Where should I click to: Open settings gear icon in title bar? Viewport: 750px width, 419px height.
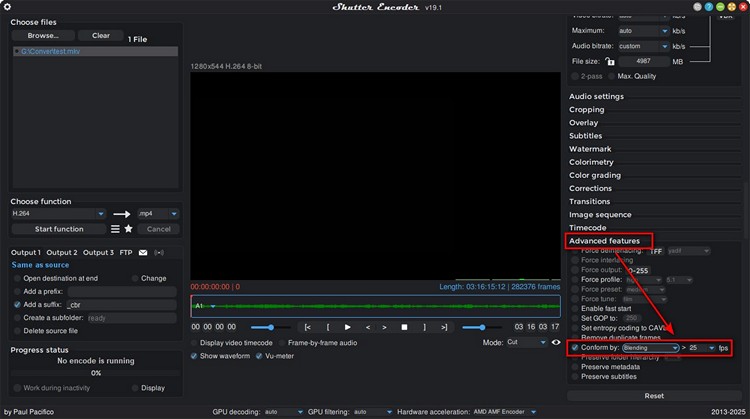pyautogui.click(x=7, y=7)
